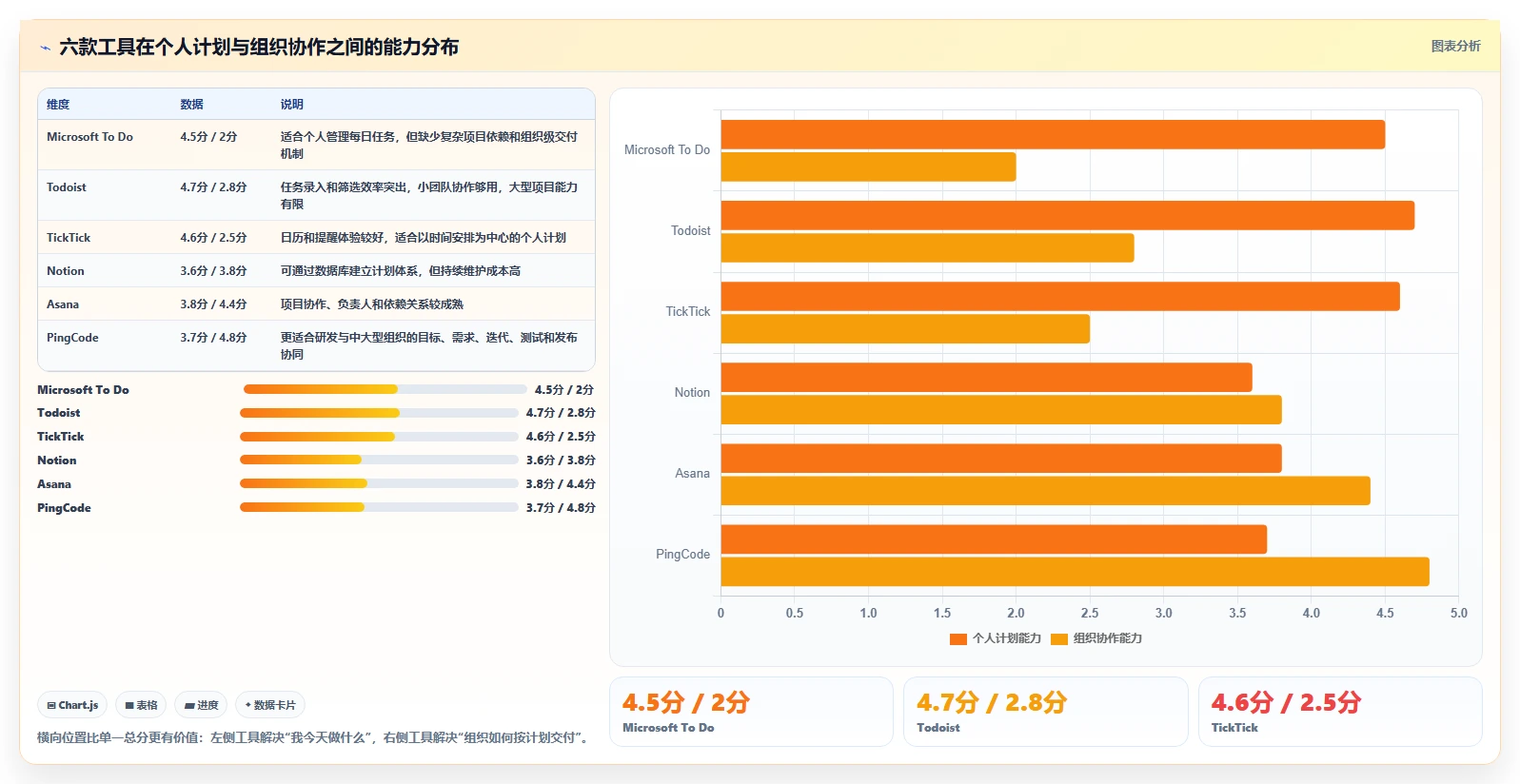Click the PingCode yellow 组织协作 chart bar
Image resolution: width=1520 pixels, height=784 pixels.
[1076, 572]
